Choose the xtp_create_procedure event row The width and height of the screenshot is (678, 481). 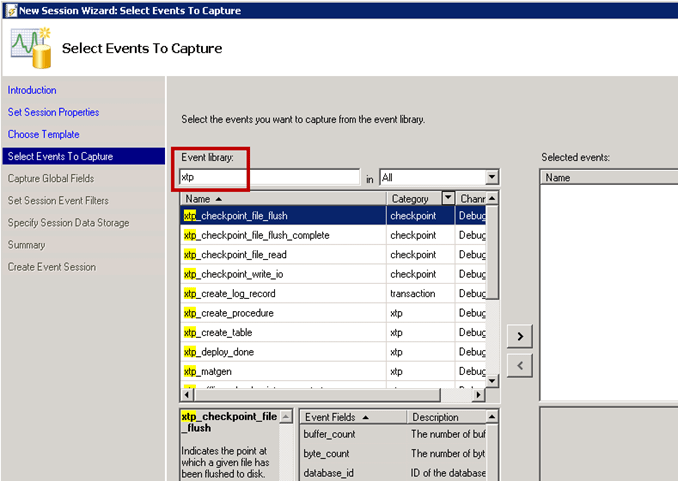pos(228,313)
